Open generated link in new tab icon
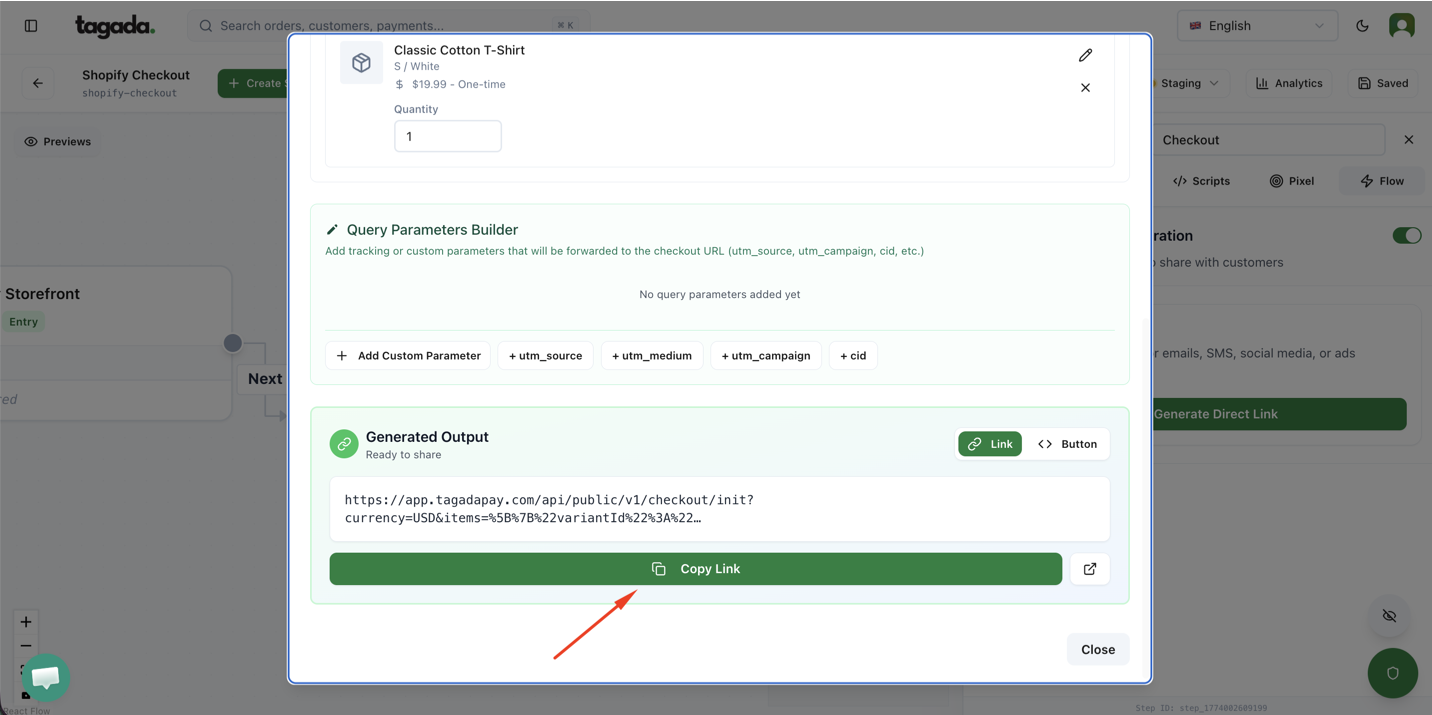 click(x=1089, y=569)
